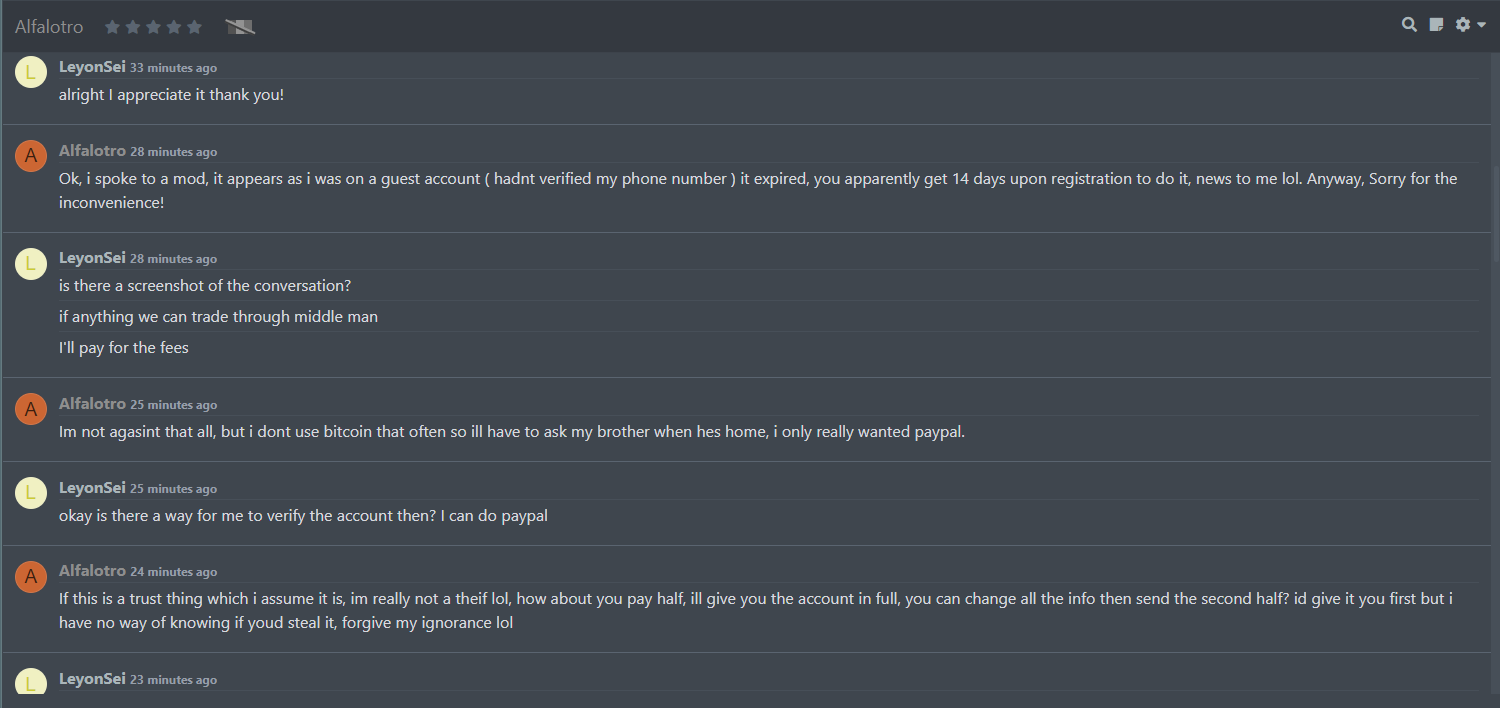Click the '25 minutes ago' timestamp beside Alfalotro
Viewport: 1500px width, 708px height.
[173, 405]
